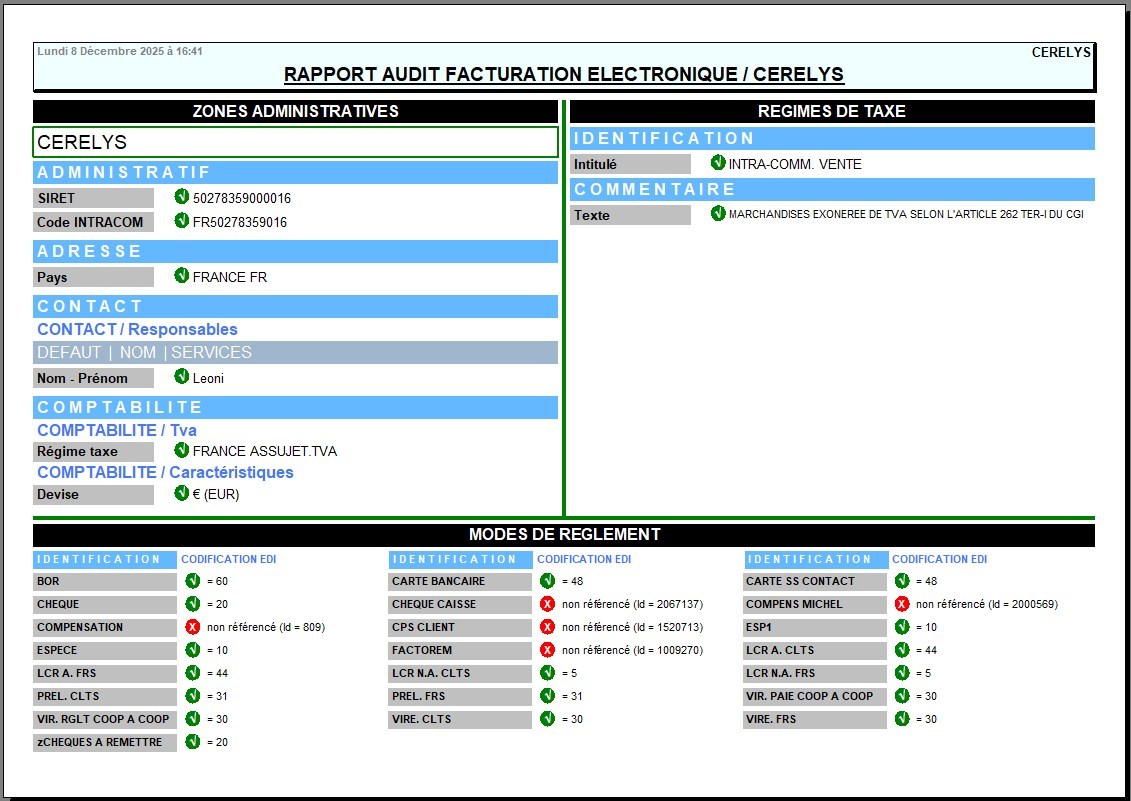Click the green check icon beside Code INTRACOM
The image size is (1131, 801).
181,221
